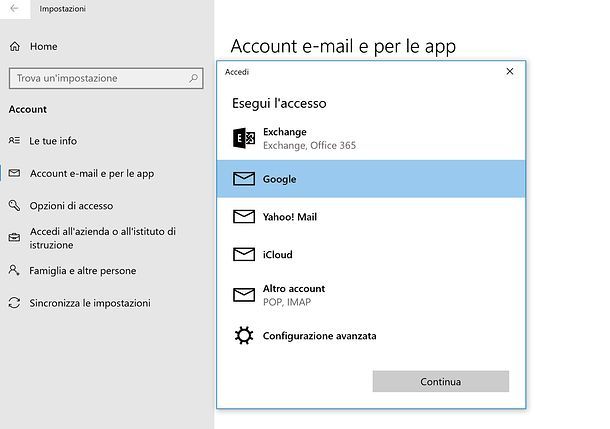Click the sync arrows icon

[14, 303]
